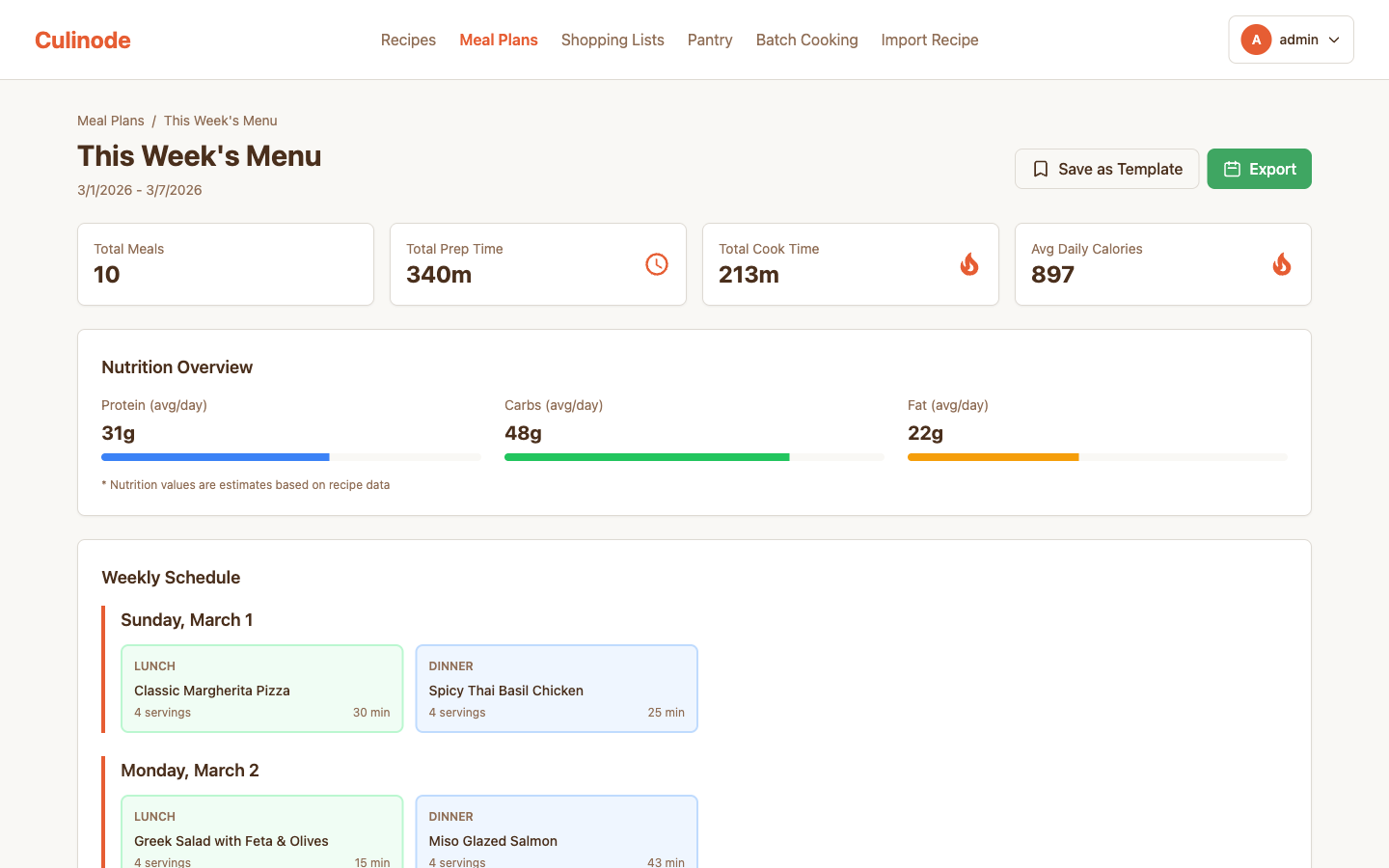Image resolution: width=1389 pixels, height=868 pixels.
Task: Open Meal Plans via breadcrumb link
Action: 110,120
